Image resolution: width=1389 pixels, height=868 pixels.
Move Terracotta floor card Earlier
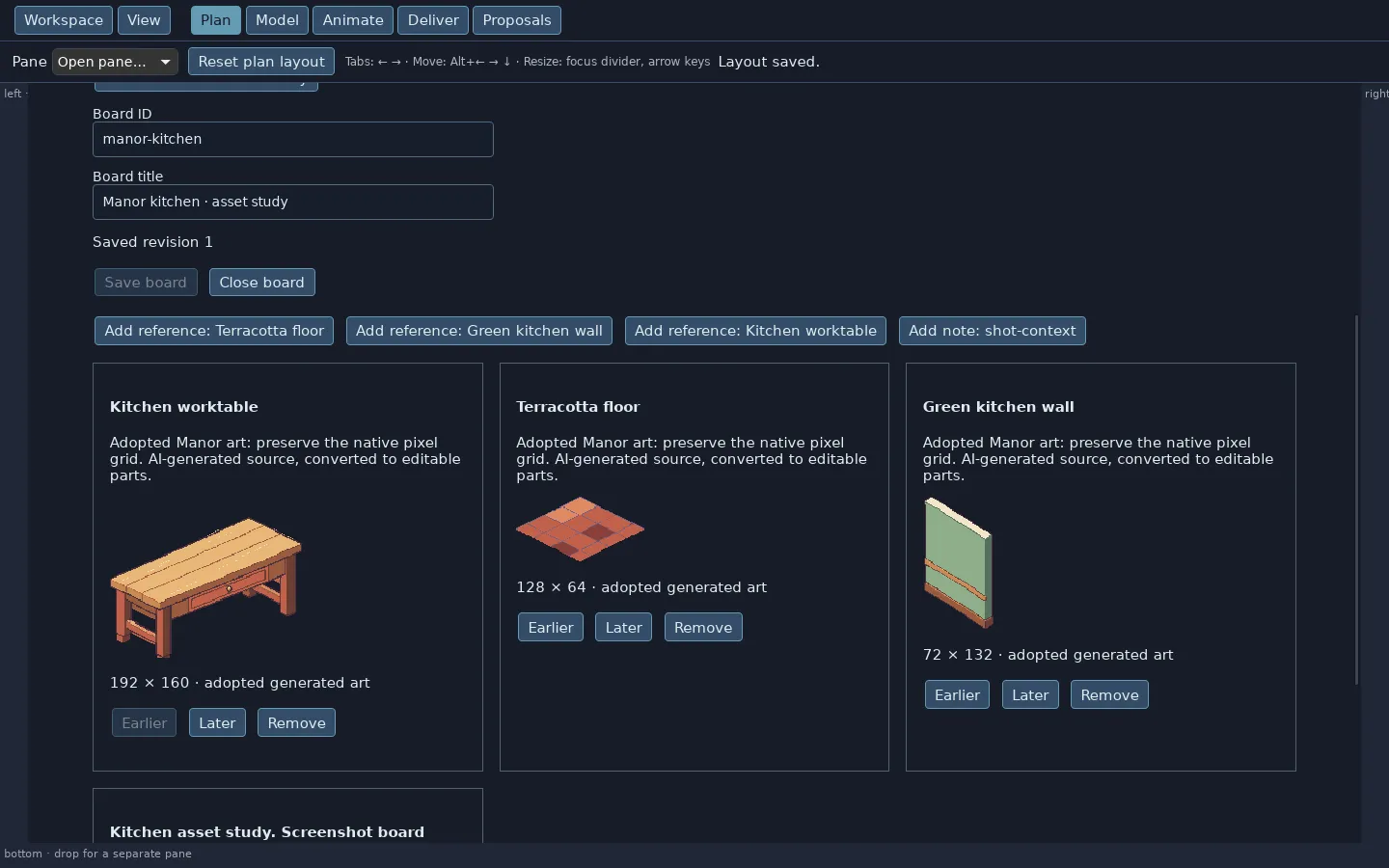click(551, 628)
